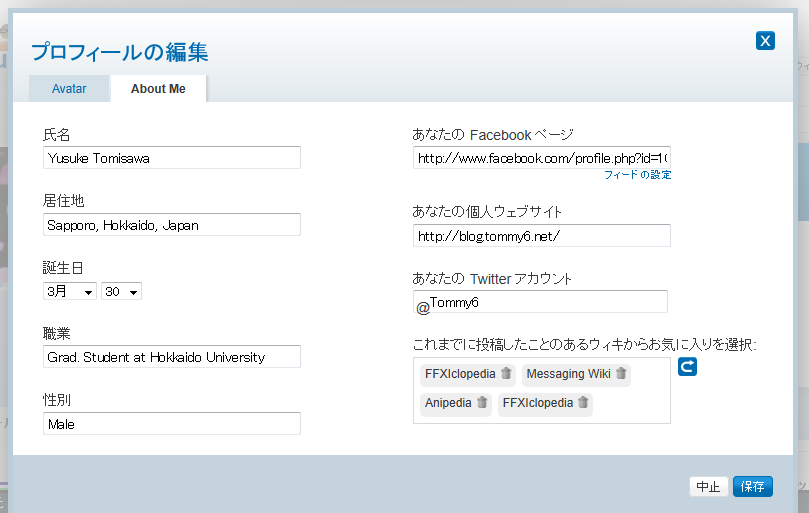Switch to the Avatar tab
Screen dimensions: 809x513
pyautogui.click(x=69, y=89)
